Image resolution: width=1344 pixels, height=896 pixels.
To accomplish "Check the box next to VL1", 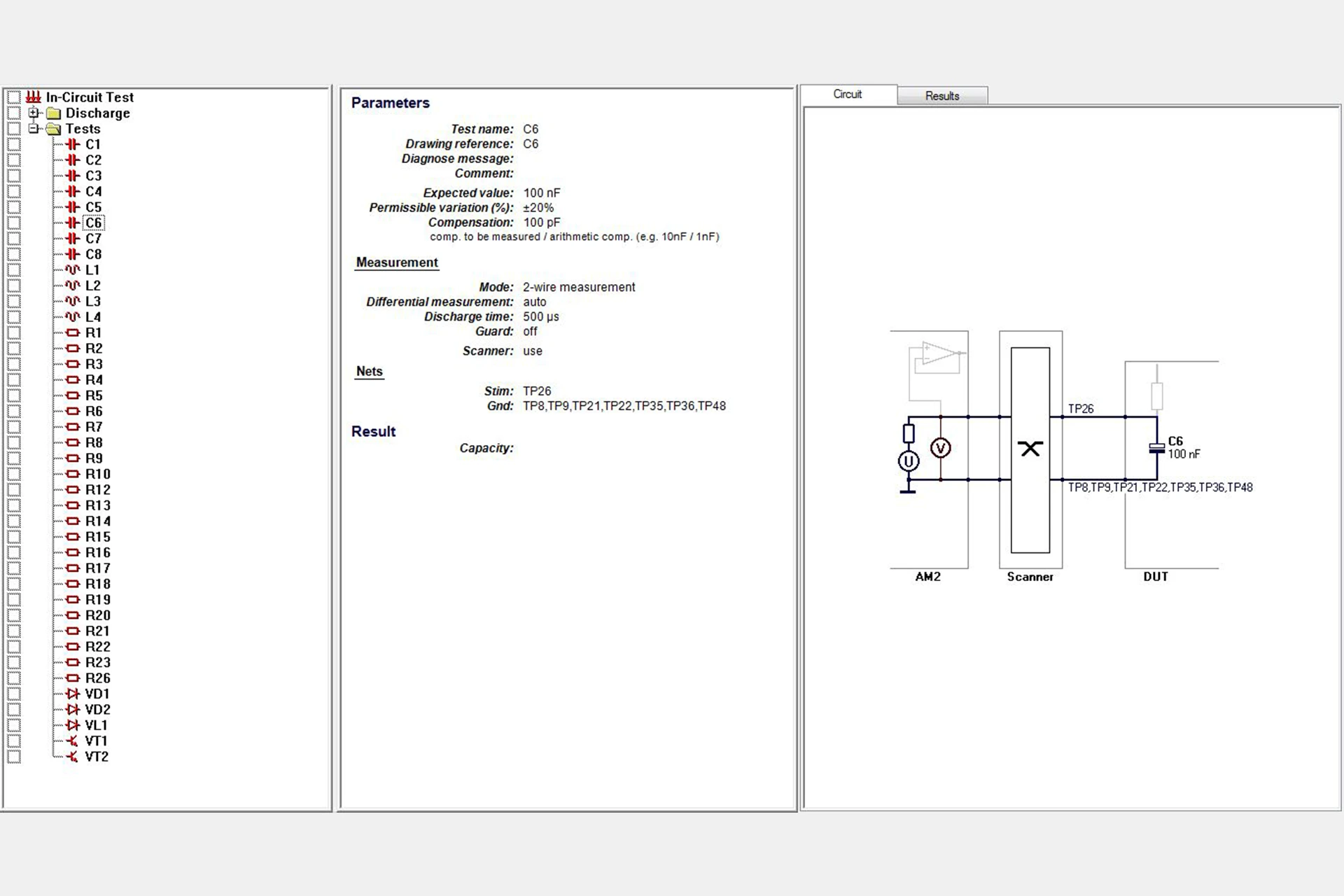I will [x=14, y=725].
